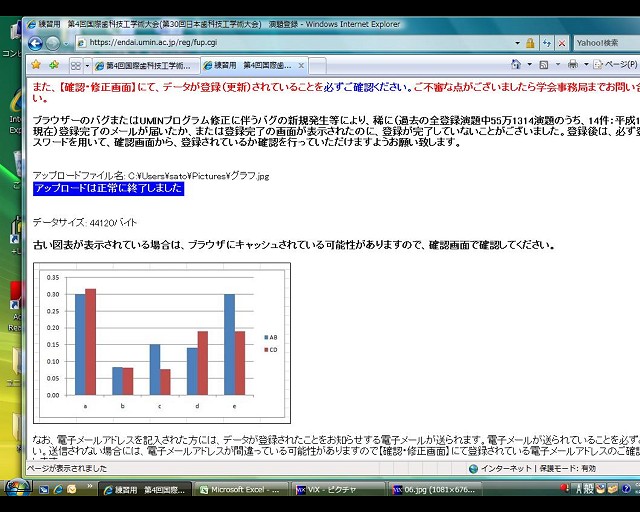Expand the tab list dropdown arrow
The image size is (640, 512).
(x=87, y=66)
